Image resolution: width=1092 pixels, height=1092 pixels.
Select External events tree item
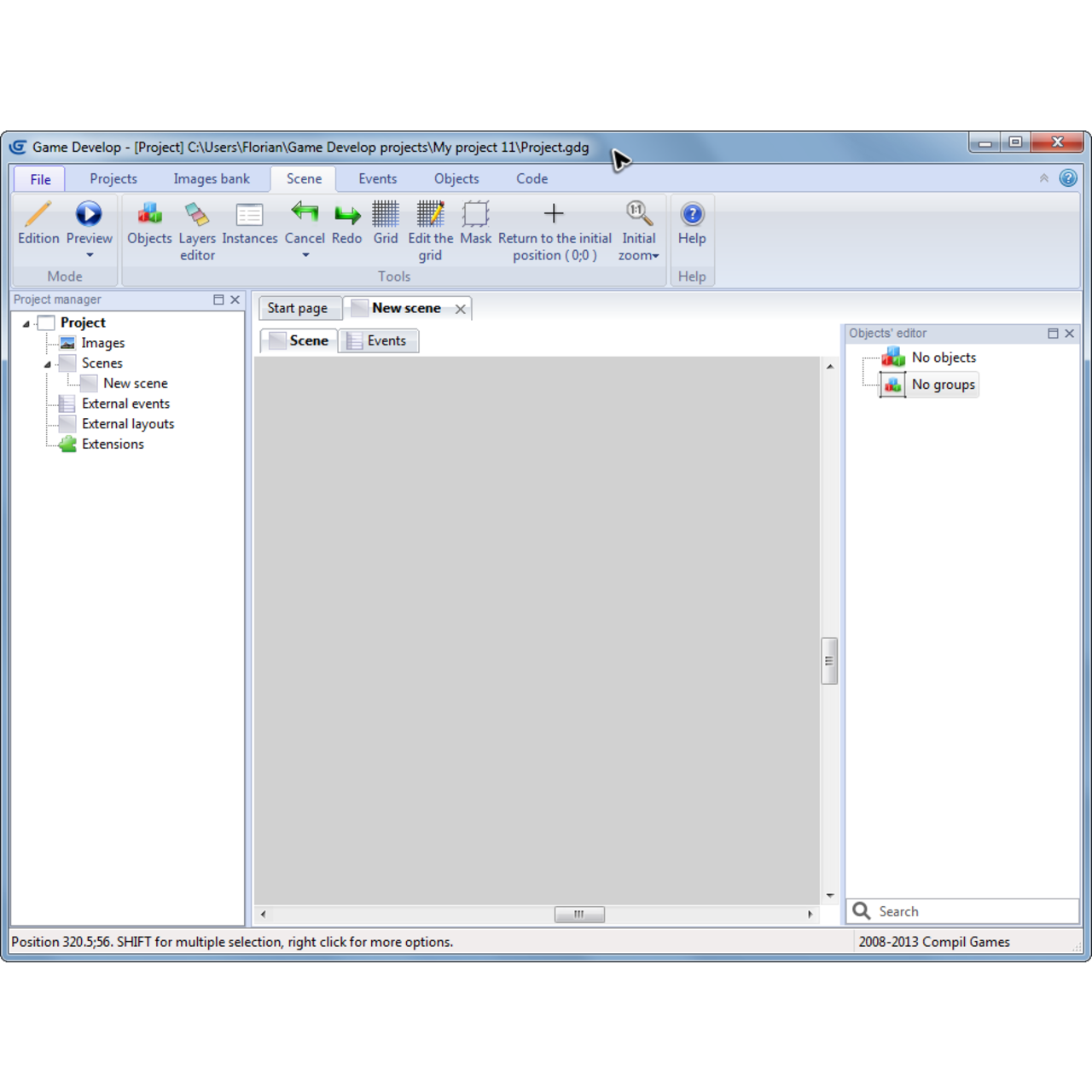click(x=125, y=404)
